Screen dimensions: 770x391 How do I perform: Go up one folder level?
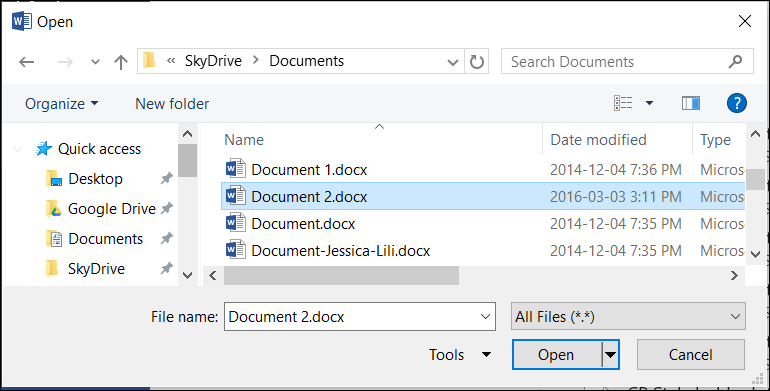(120, 62)
